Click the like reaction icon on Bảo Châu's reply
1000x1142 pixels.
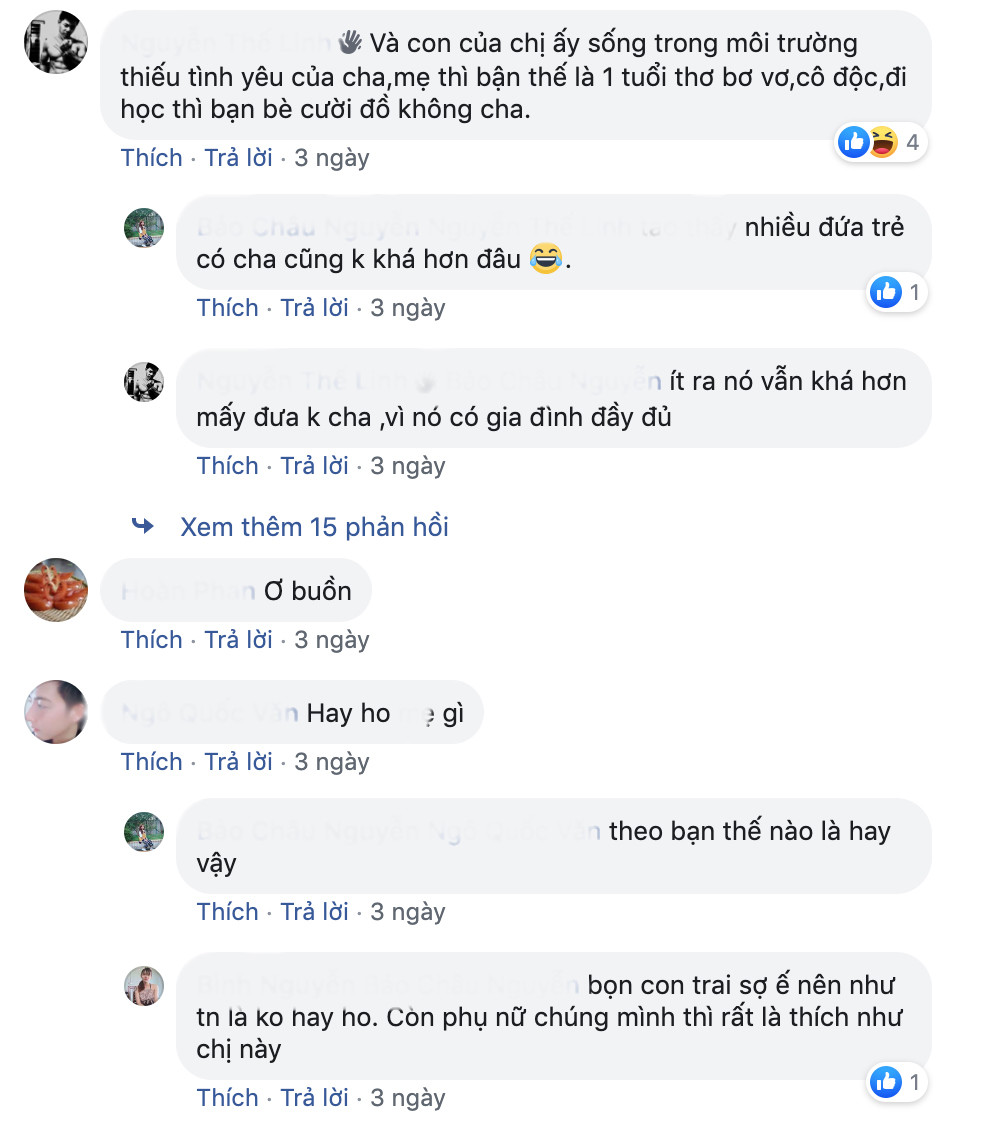tap(886, 292)
